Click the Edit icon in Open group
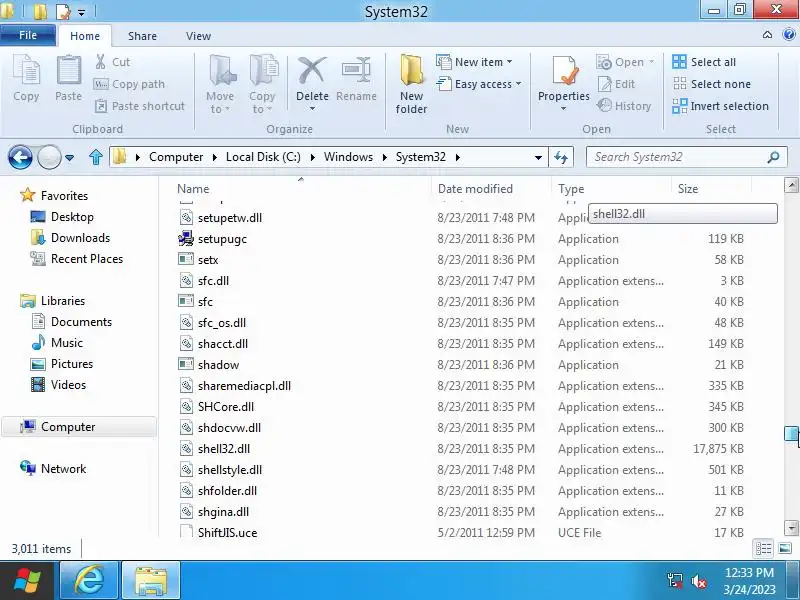This screenshot has width=800, height=600. (x=605, y=84)
